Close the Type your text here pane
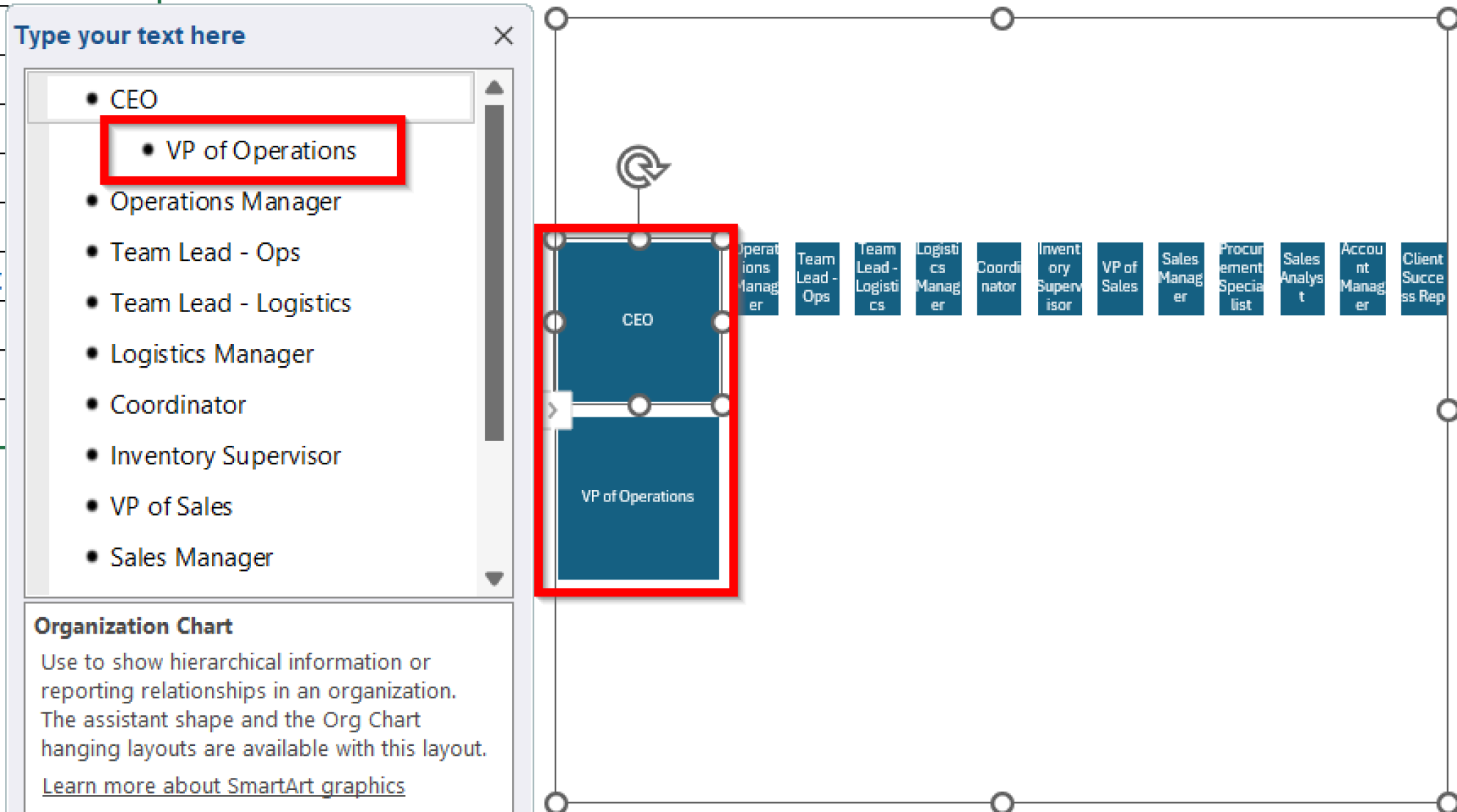The width and height of the screenshot is (1457, 812). click(x=504, y=36)
